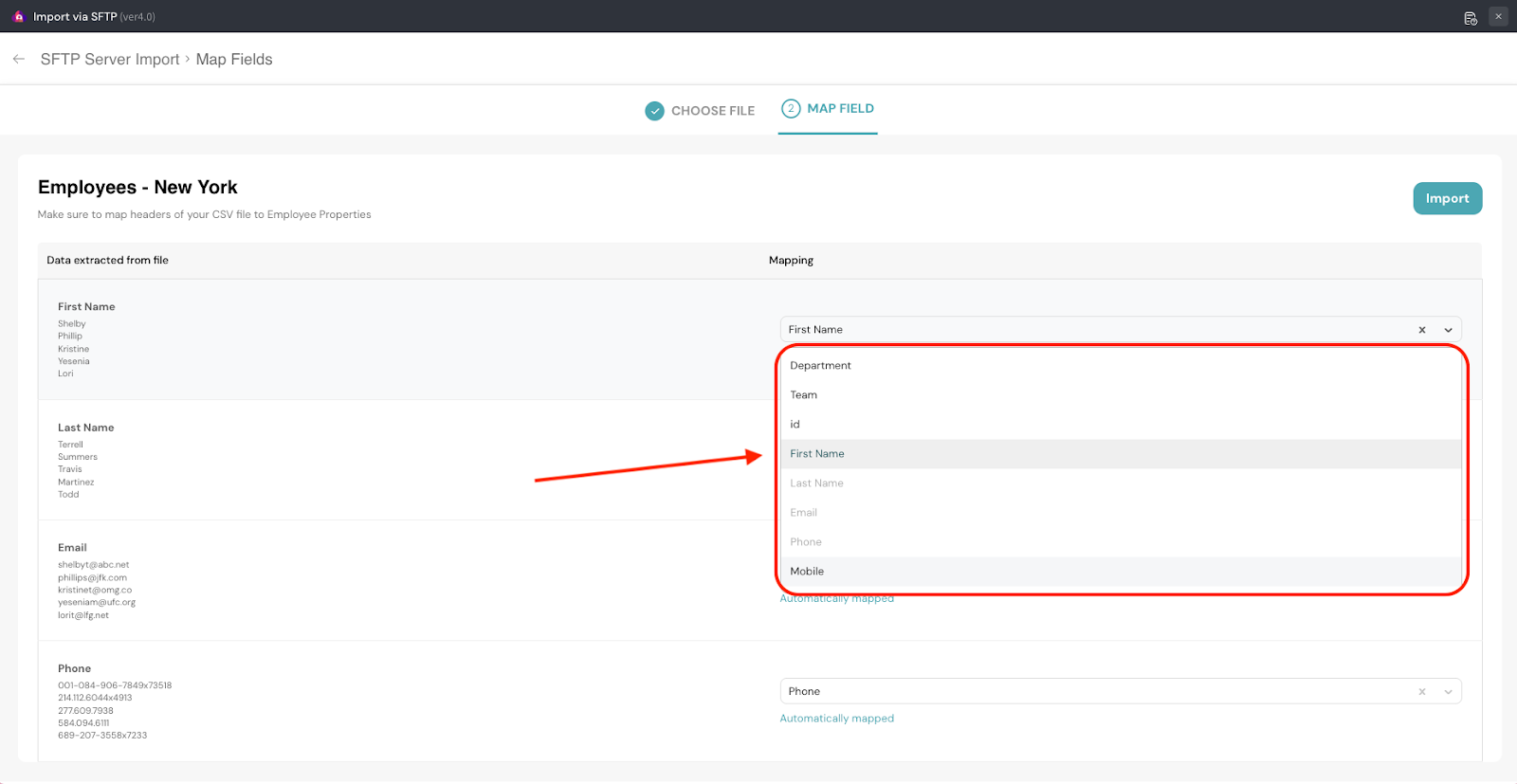1517x784 pixels.
Task: Open the Phone mapping combo box
Action: click(1090, 692)
